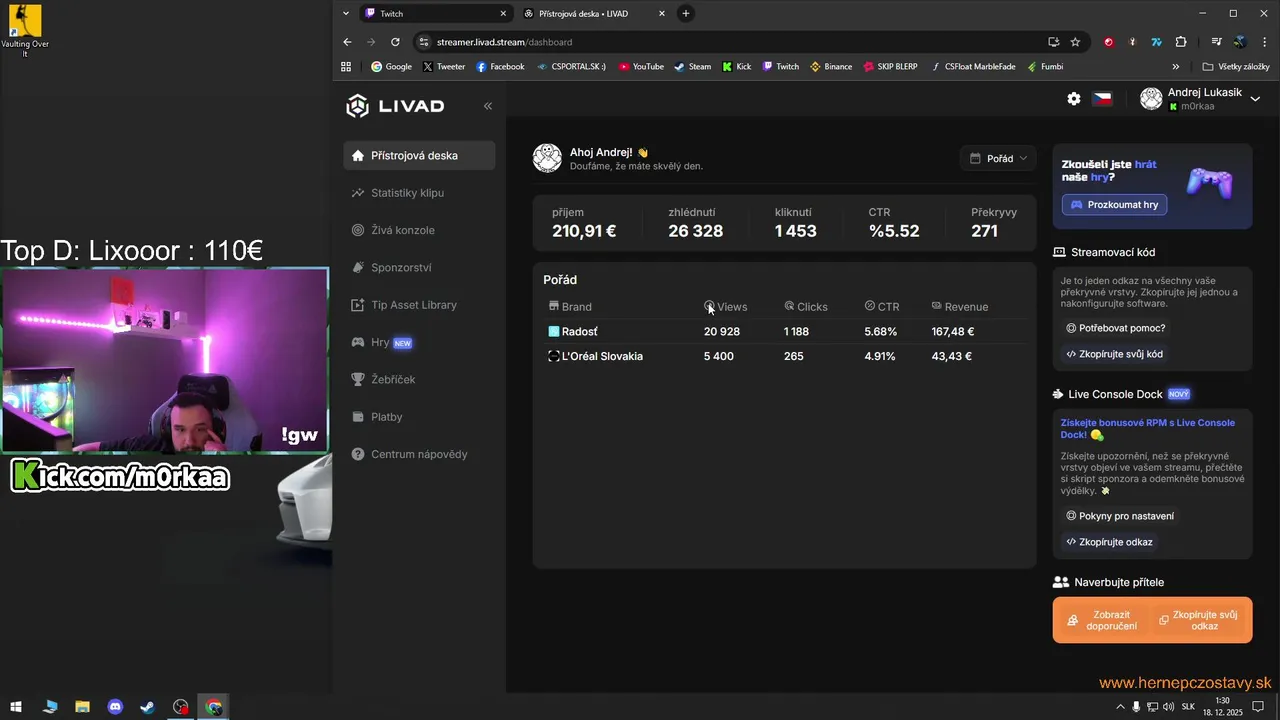Sort table by CTR column header
The image size is (1280, 720).
(882, 307)
